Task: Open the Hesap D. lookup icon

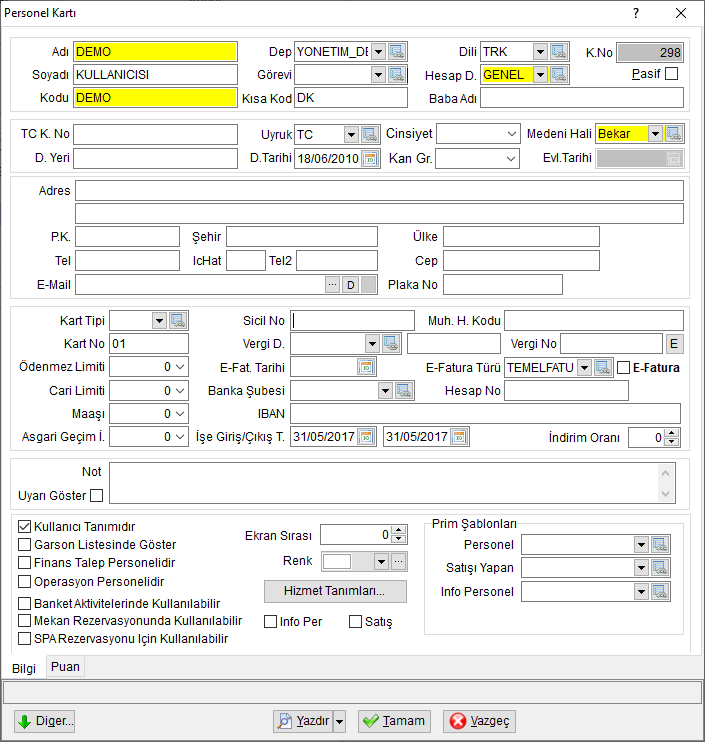Action: (559, 74)
